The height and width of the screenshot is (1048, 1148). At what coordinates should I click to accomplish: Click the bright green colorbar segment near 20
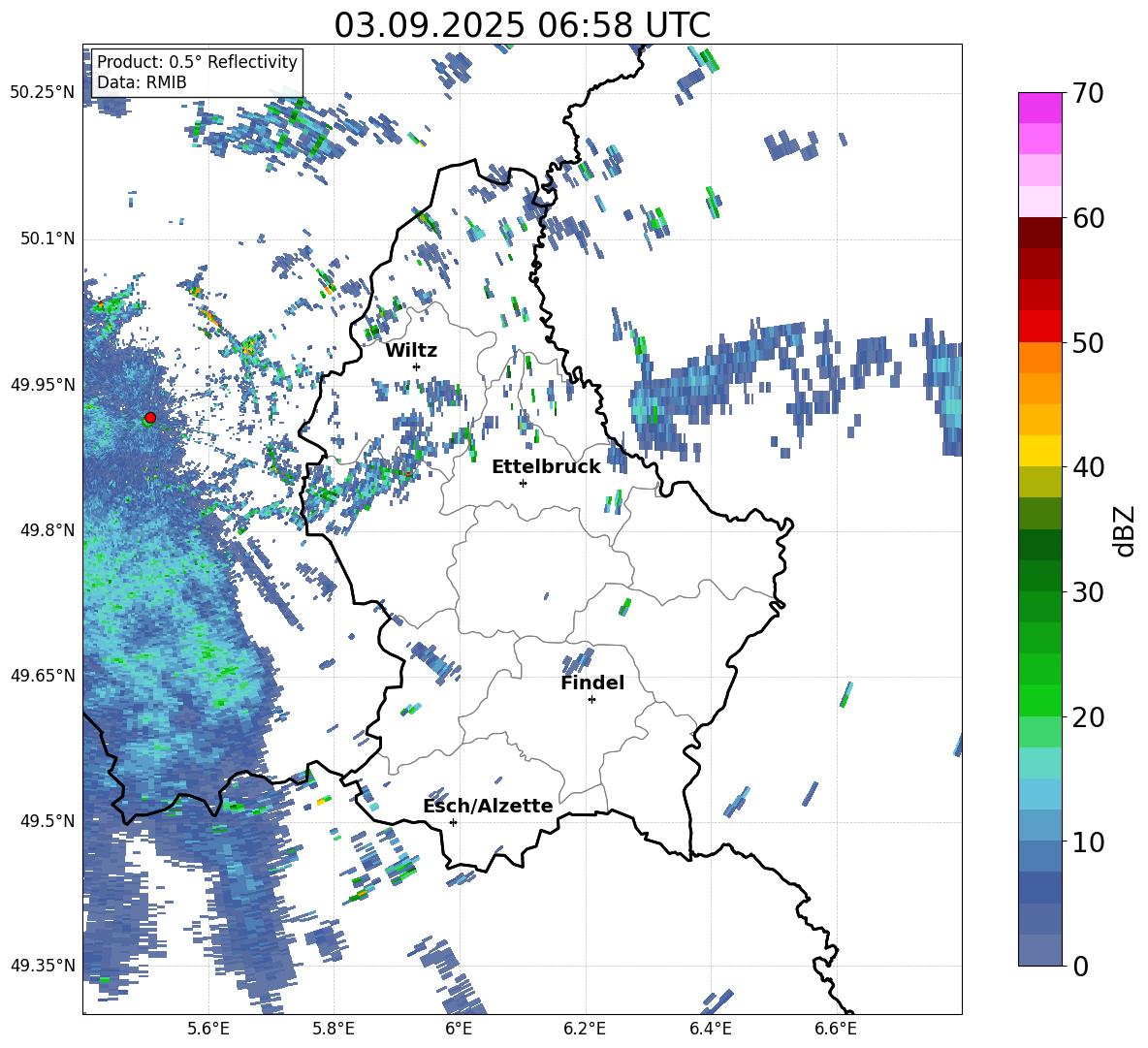click(x=1039, y=700)
